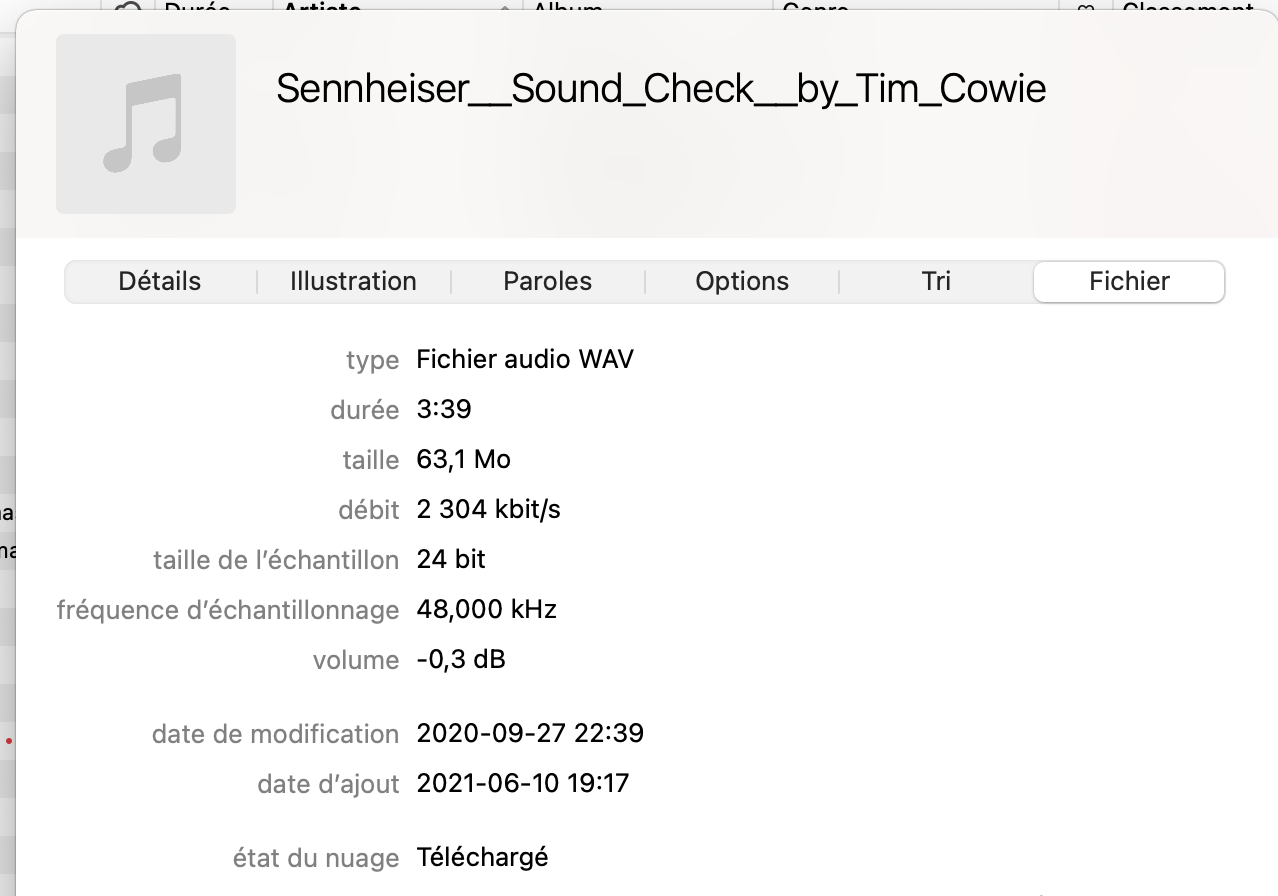Click the Artiste column sort arrow

pyautogui.click(x=505, y=8)
